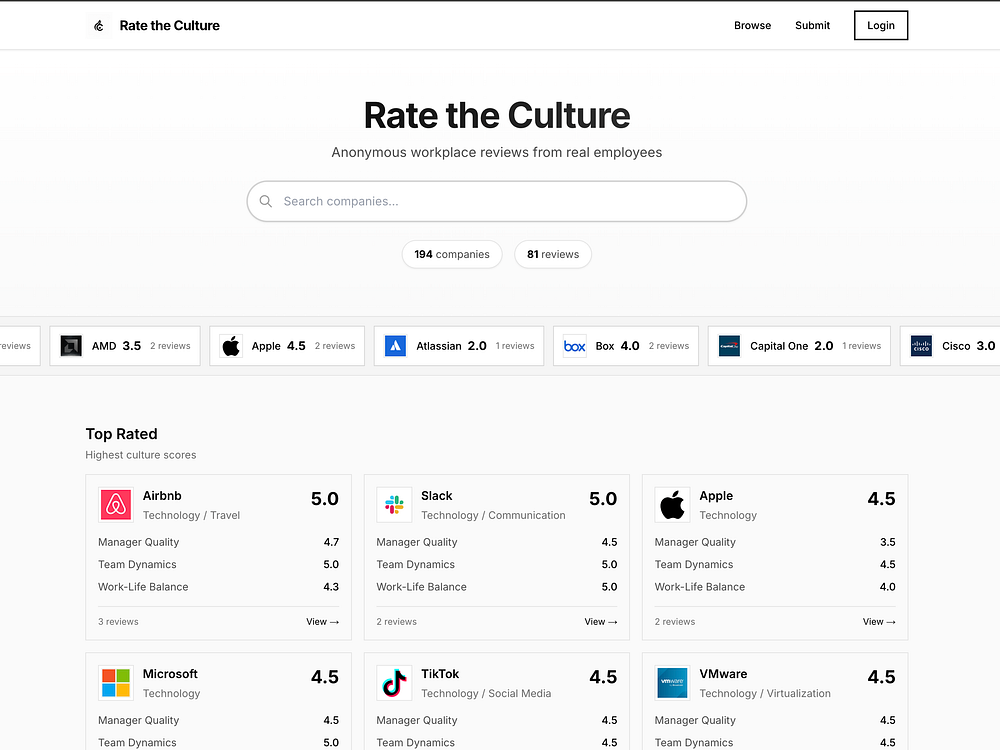
Task: Open the Airbnb View link
Action: (x=322, y=622)
